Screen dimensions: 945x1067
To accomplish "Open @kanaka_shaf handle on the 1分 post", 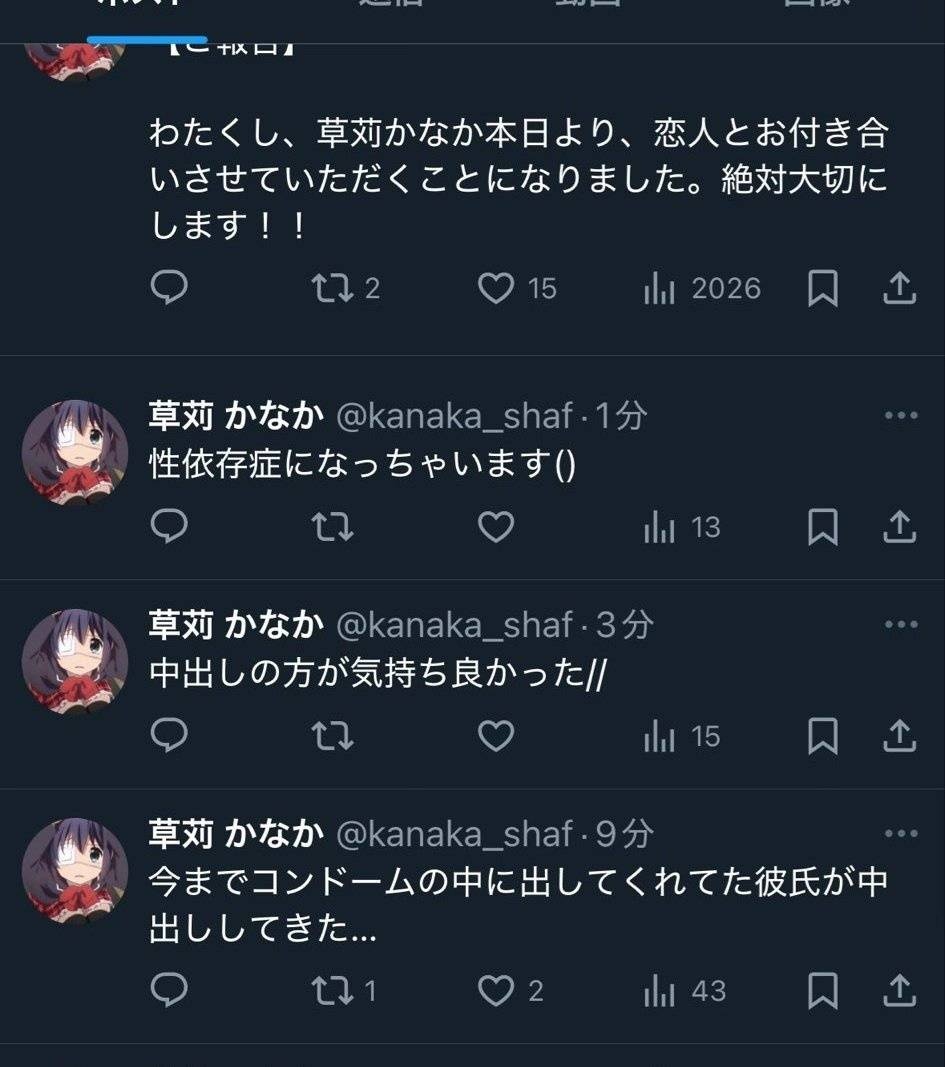I will (x=455, y=416).
